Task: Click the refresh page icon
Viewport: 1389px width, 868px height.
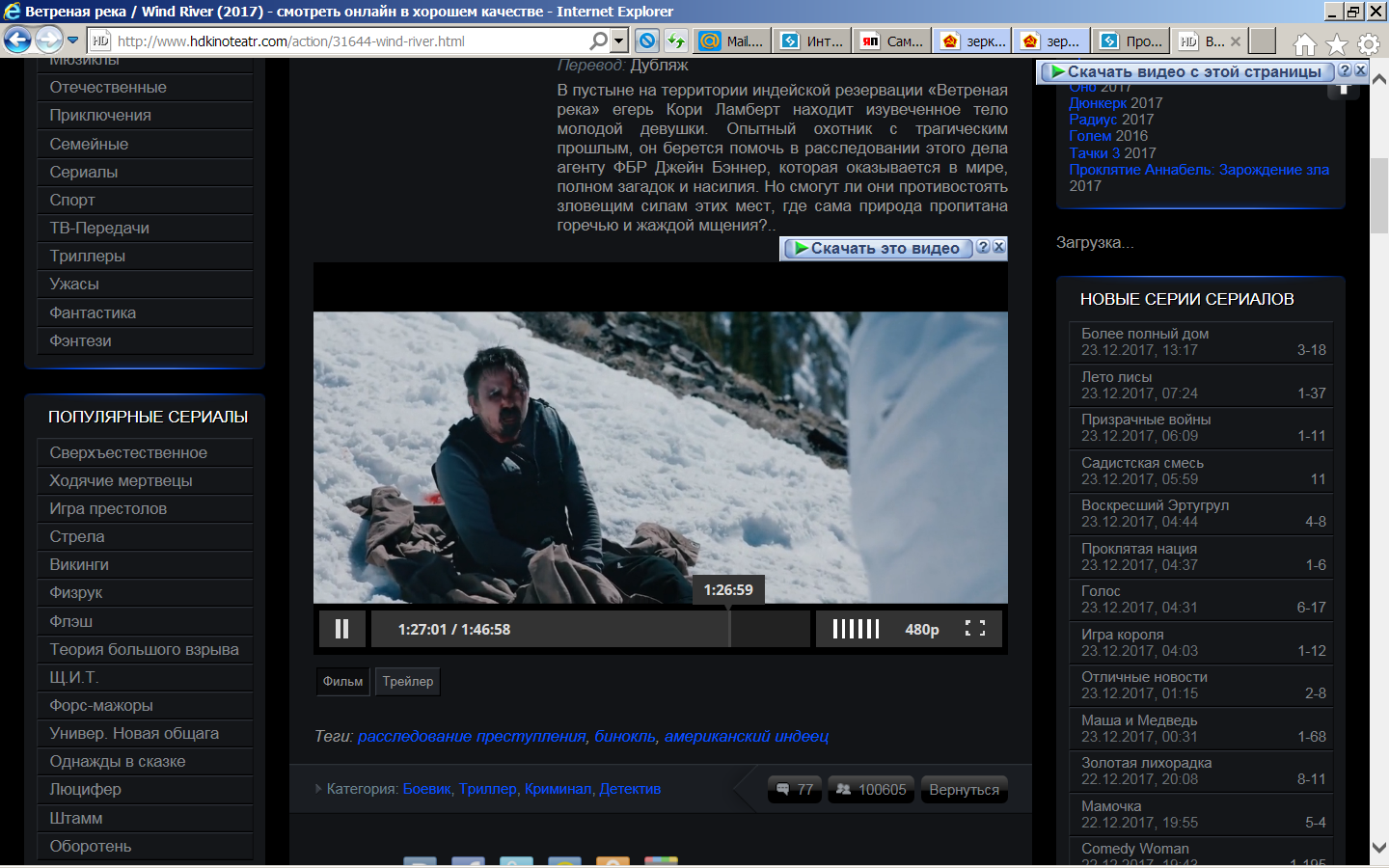Action: (x=675, y=41)
